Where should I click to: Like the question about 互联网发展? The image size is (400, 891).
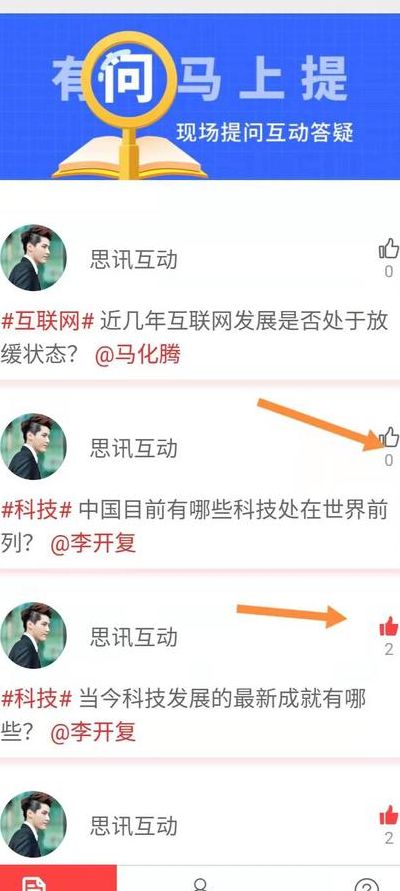[389, 249]
